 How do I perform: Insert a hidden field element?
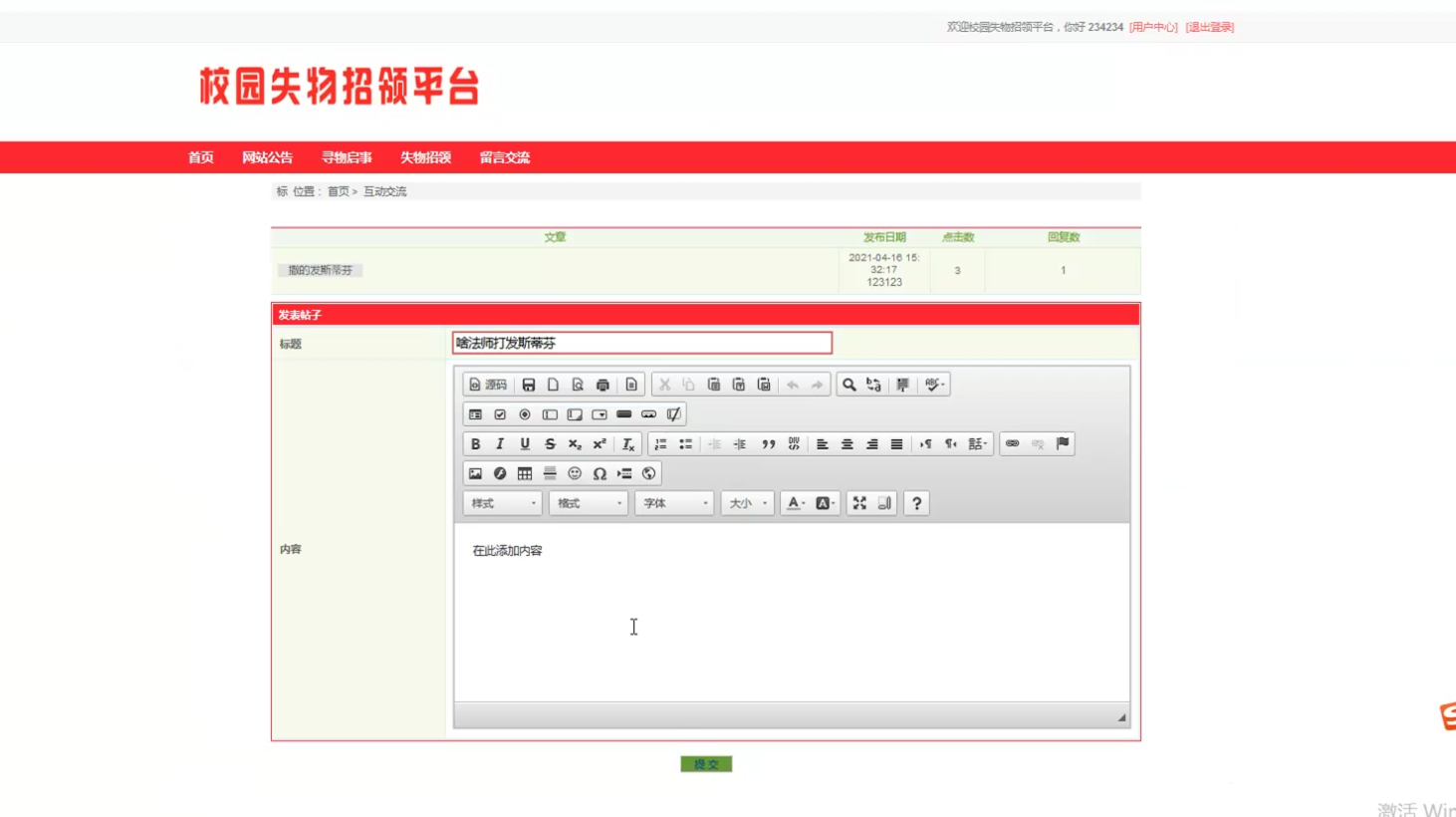pos(674,414)
